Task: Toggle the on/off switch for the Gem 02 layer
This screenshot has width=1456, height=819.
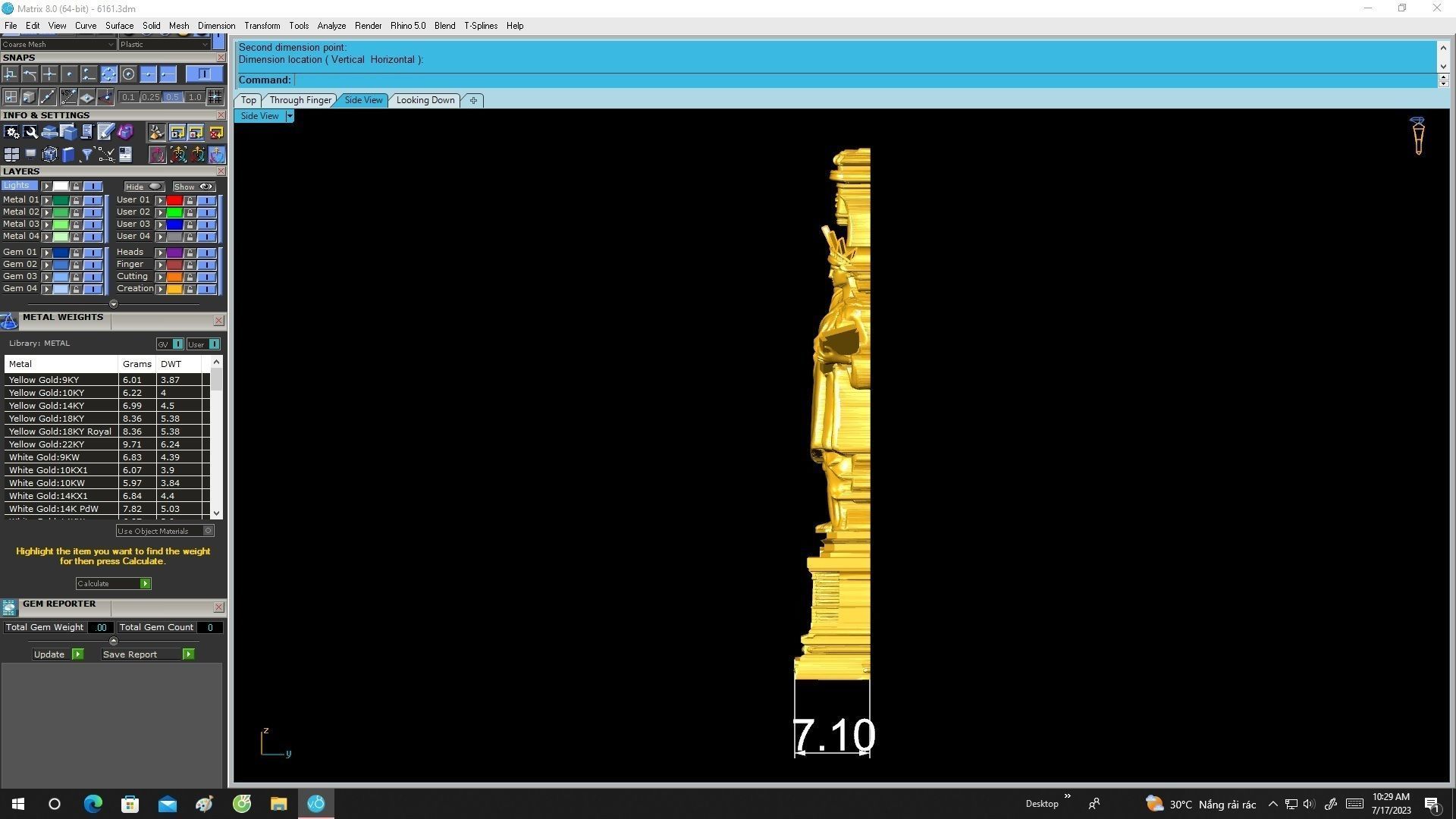Action: pyautogui.click(x=93, y=265)
